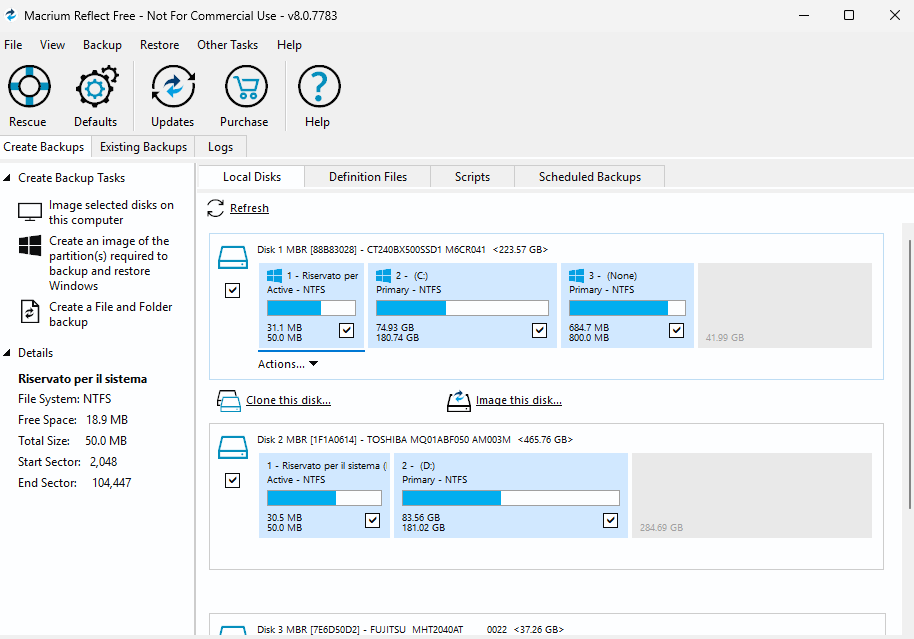Click the Clone this disk icon
Image resolution: width=914 pixels, height=639 pixels.
point(228,401)
